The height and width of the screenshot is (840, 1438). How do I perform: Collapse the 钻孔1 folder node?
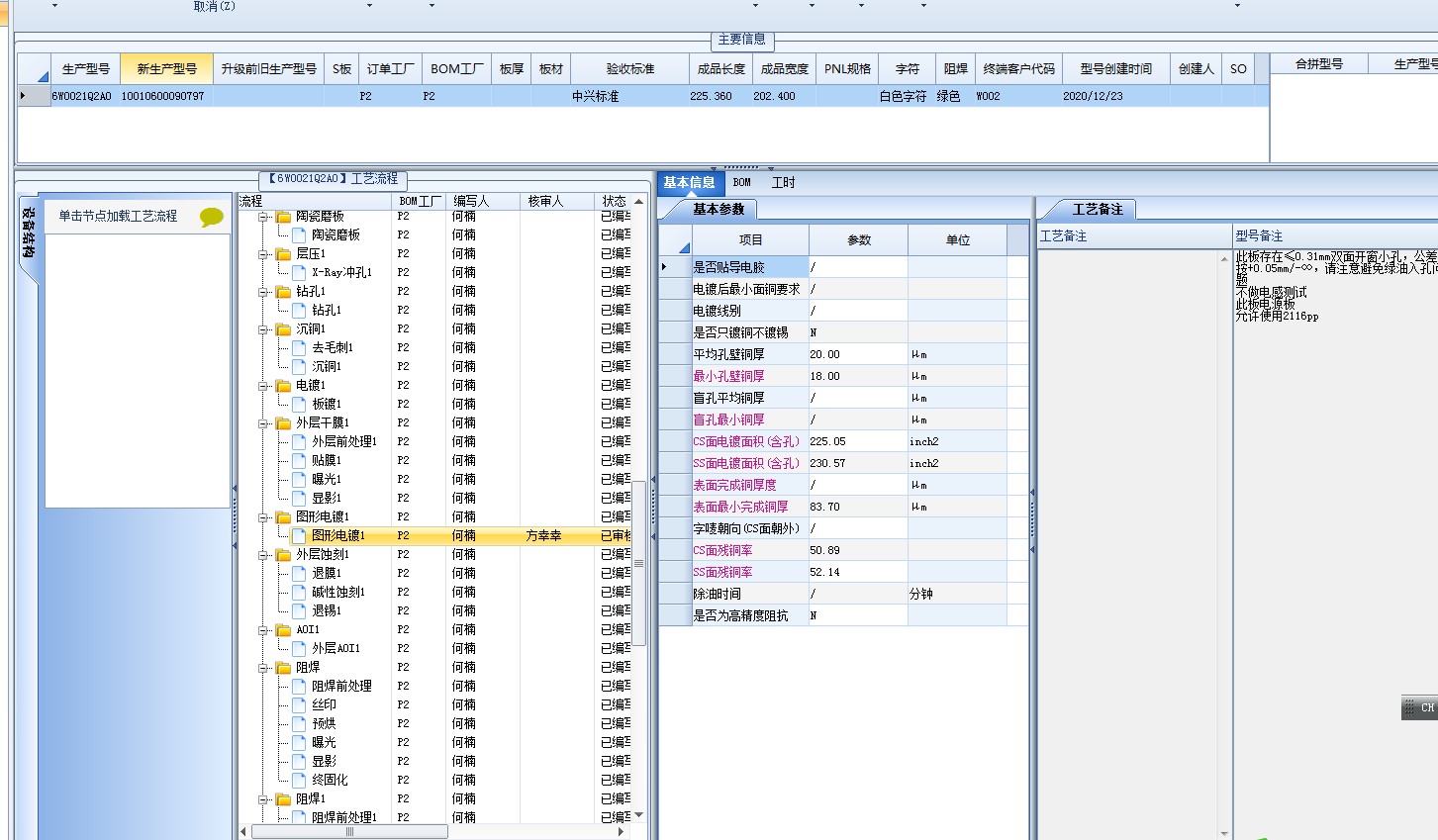point(264,291)
